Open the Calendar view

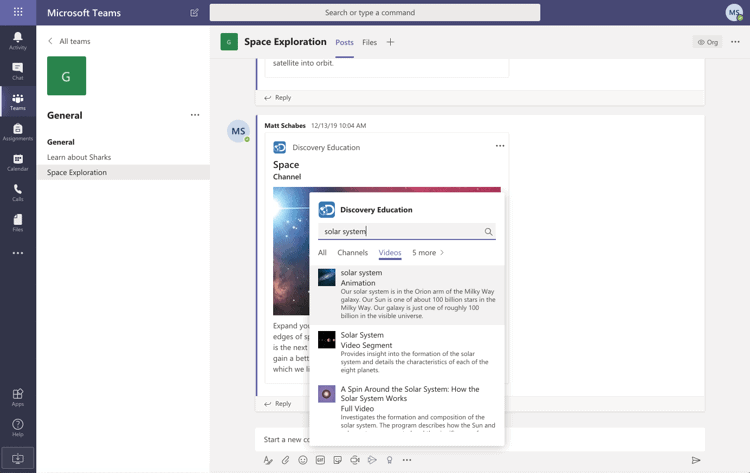point(18,162)
